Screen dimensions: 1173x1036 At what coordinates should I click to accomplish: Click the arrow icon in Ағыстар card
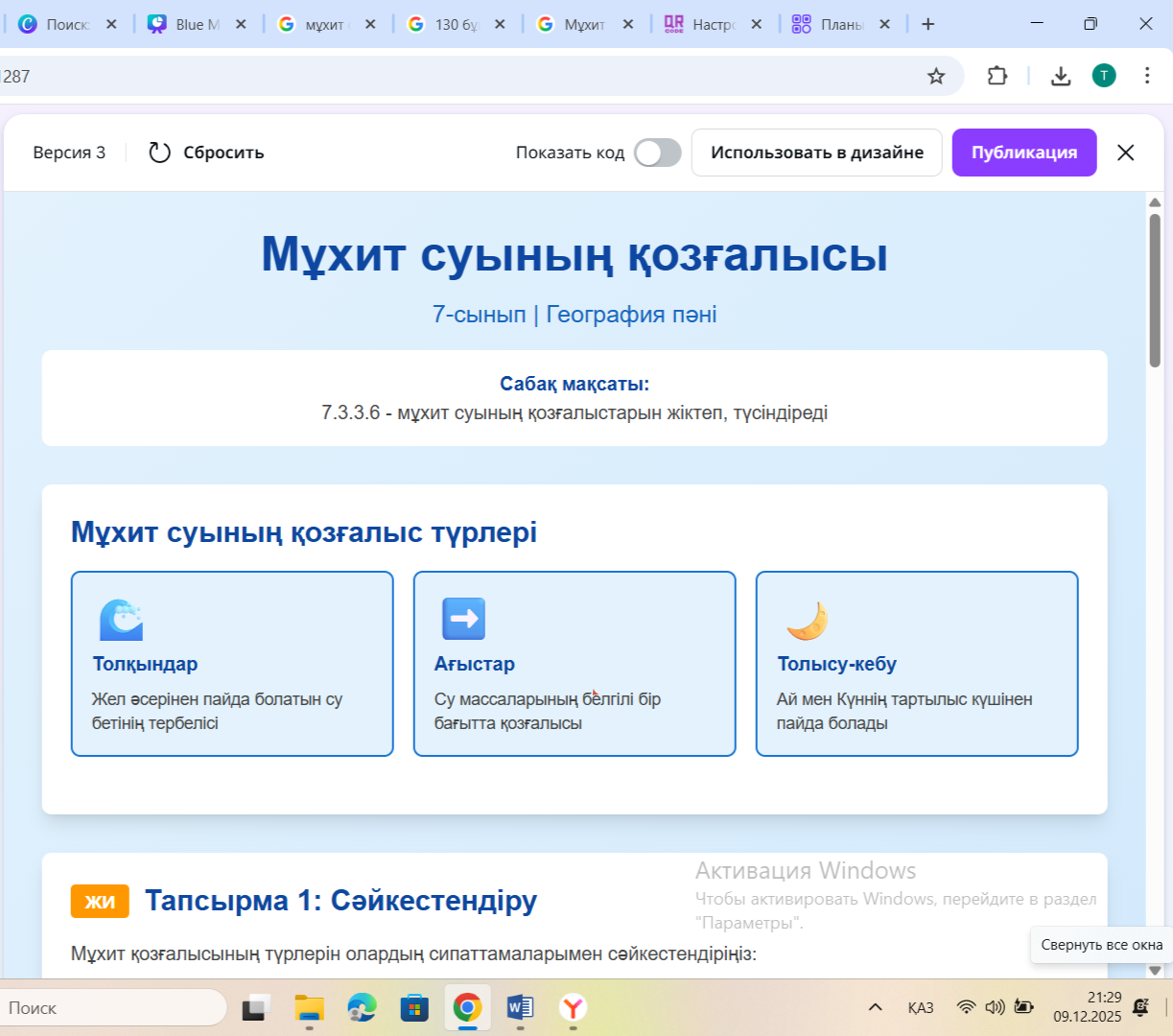coord(463,620)
